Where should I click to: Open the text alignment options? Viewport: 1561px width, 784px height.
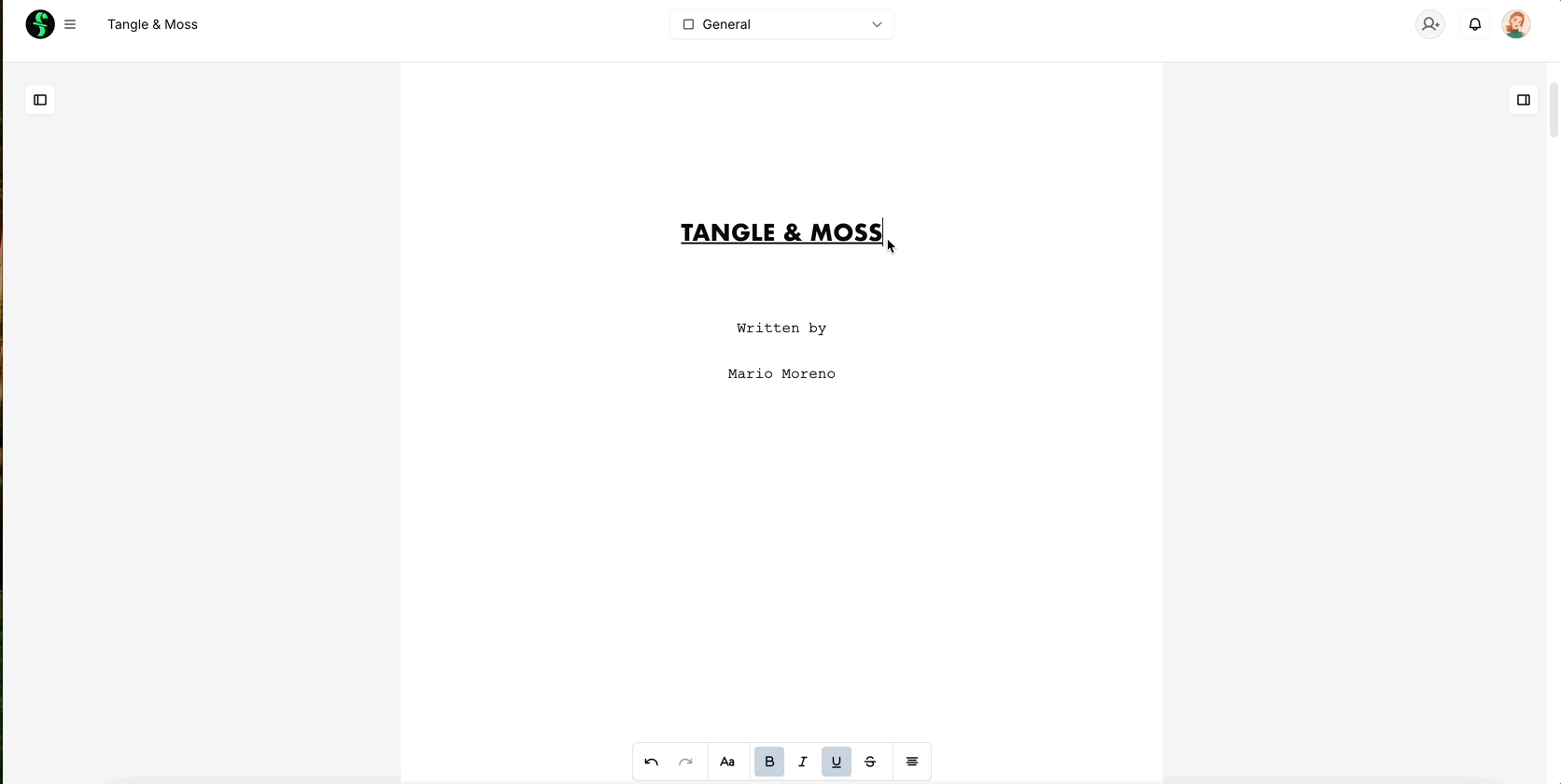912,762
